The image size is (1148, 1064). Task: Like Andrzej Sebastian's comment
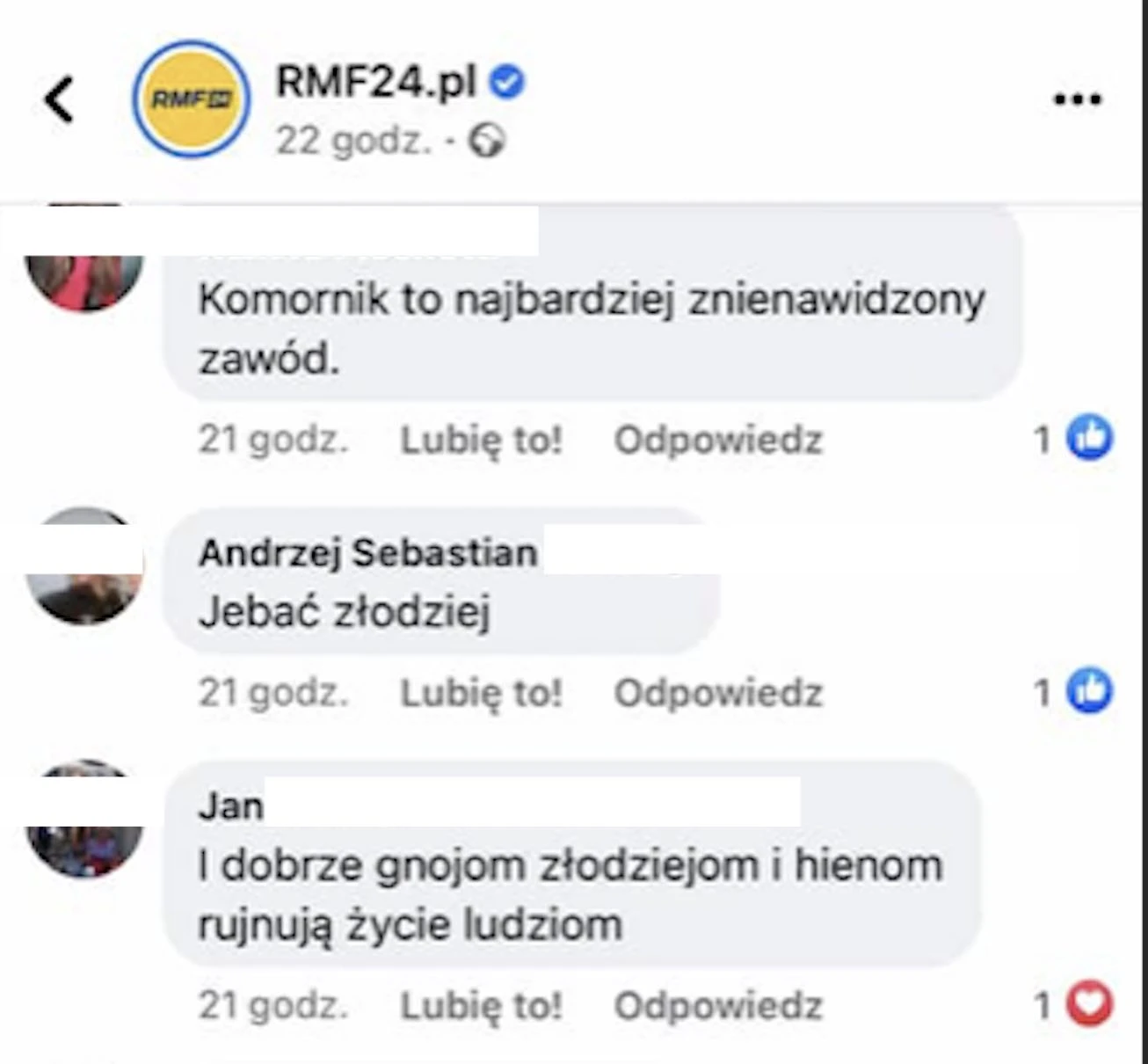click(x=481, y=693)
